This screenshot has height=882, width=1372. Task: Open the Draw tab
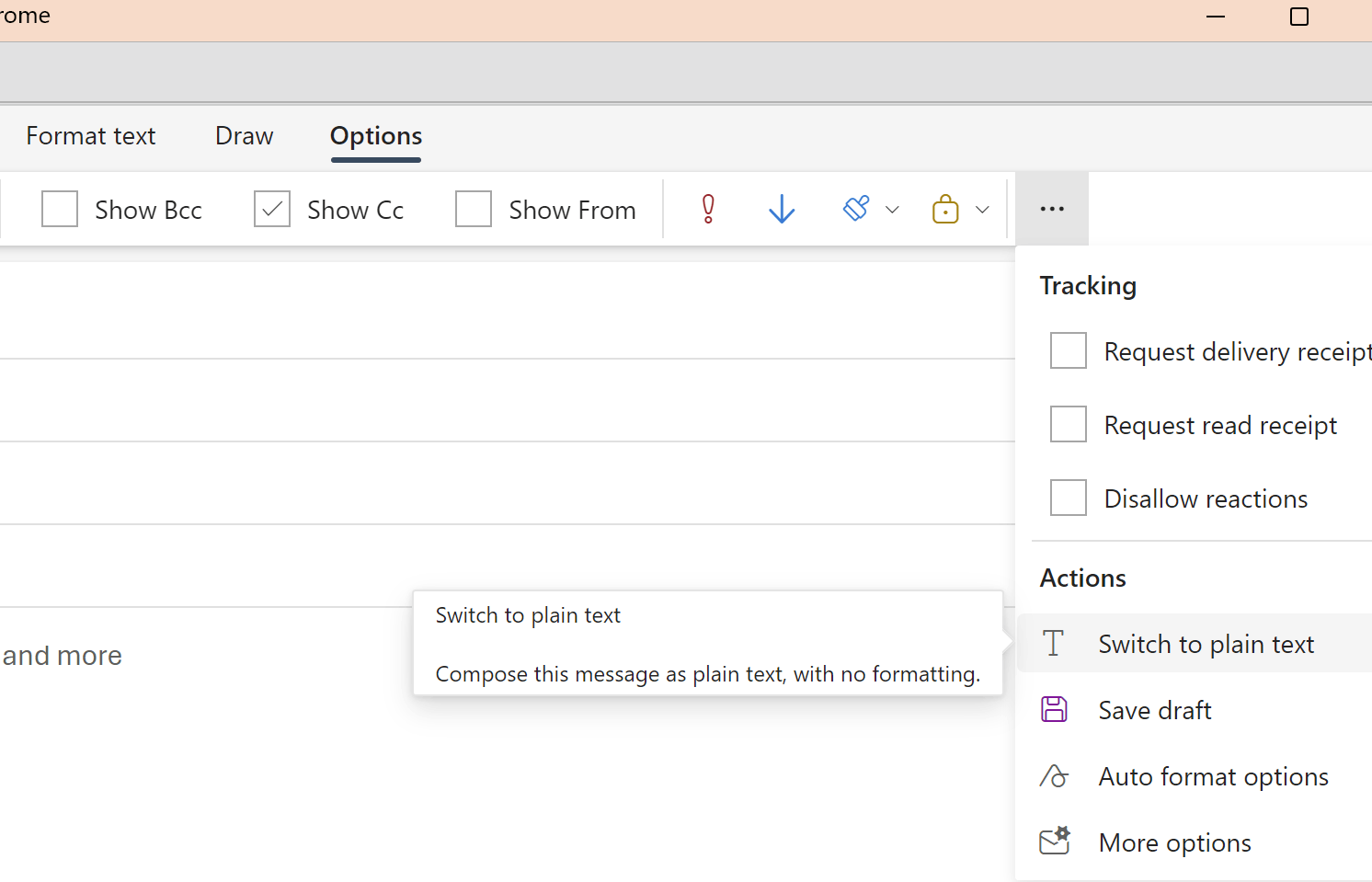244,135
